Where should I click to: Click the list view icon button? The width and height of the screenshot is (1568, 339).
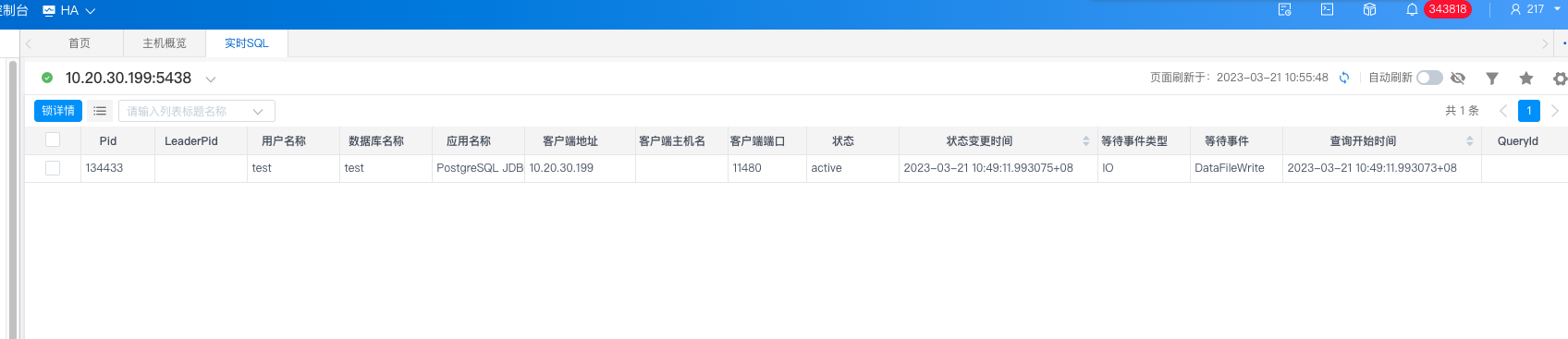coord(100,111)
